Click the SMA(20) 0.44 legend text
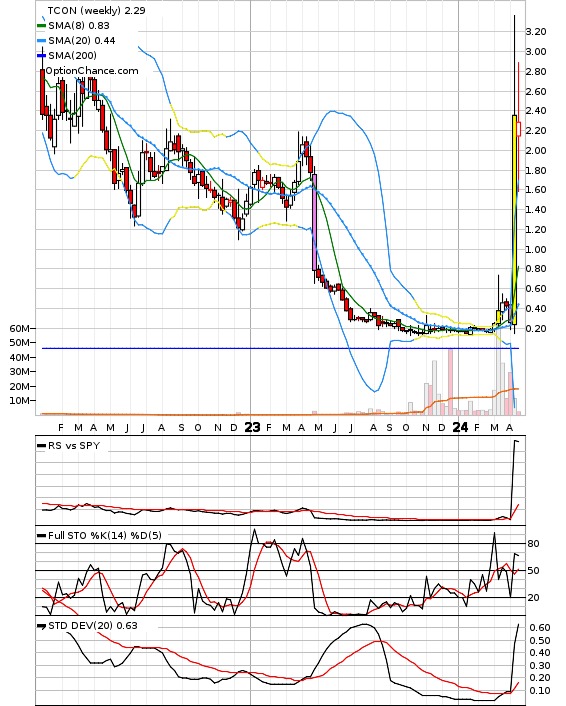This screenshot has width=566, height=706. [82, 41]
